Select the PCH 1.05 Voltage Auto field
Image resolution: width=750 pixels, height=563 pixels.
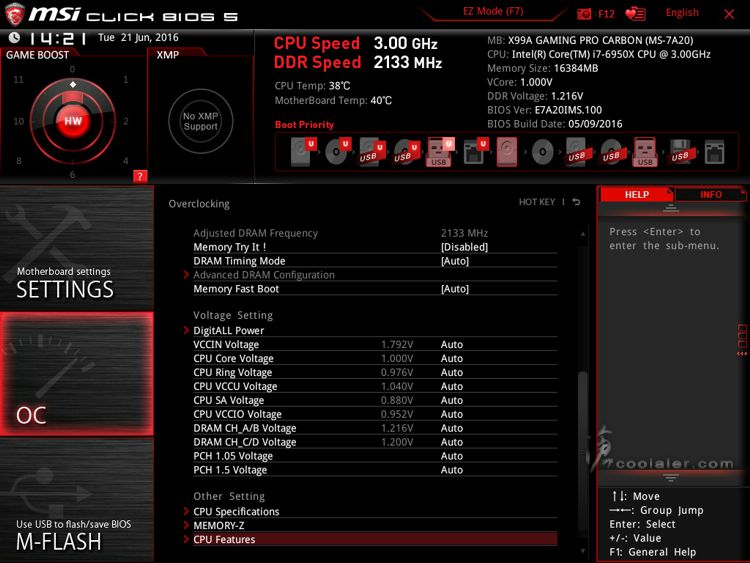coord(452,456)
